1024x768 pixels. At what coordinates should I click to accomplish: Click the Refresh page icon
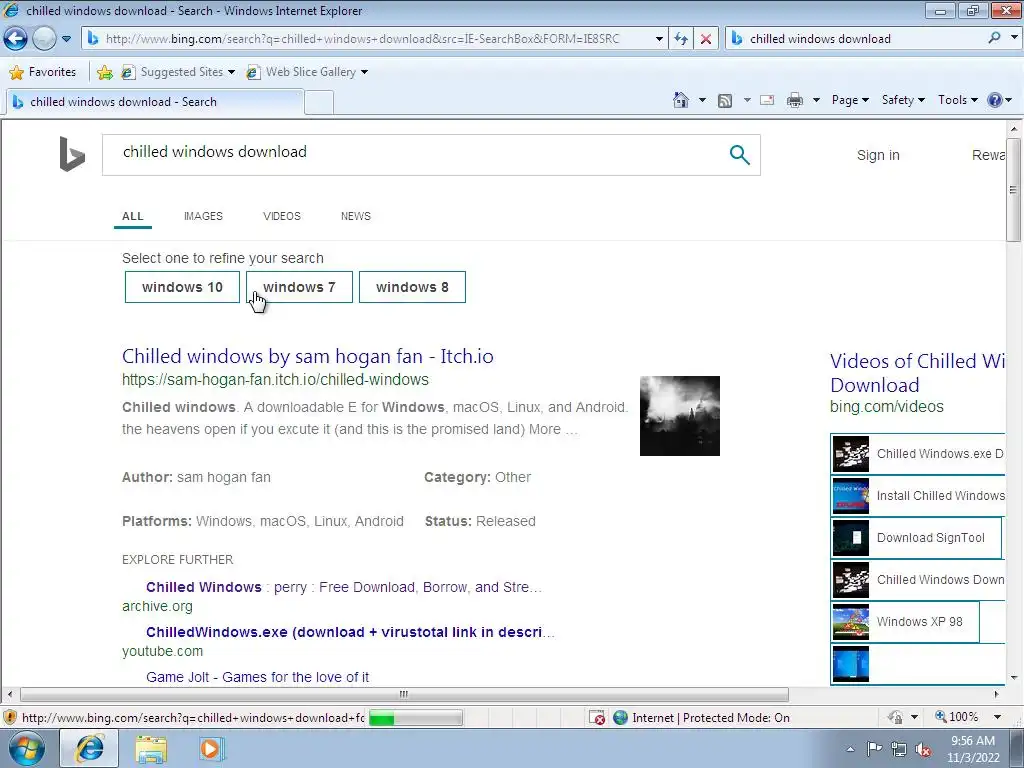click(681, 39)
